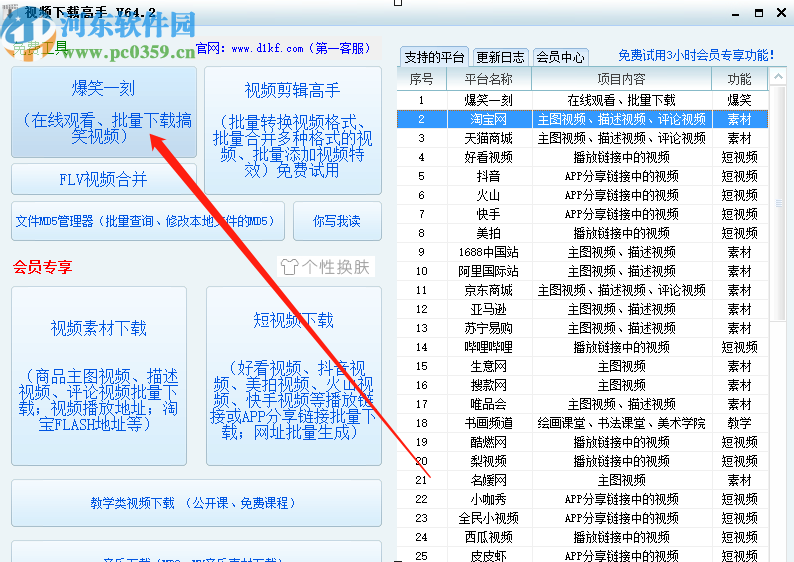Screen dimensions: 794x562
Task: Open 教学类视频下载 button
Action: pyautogui.click(x=196, y=503)
